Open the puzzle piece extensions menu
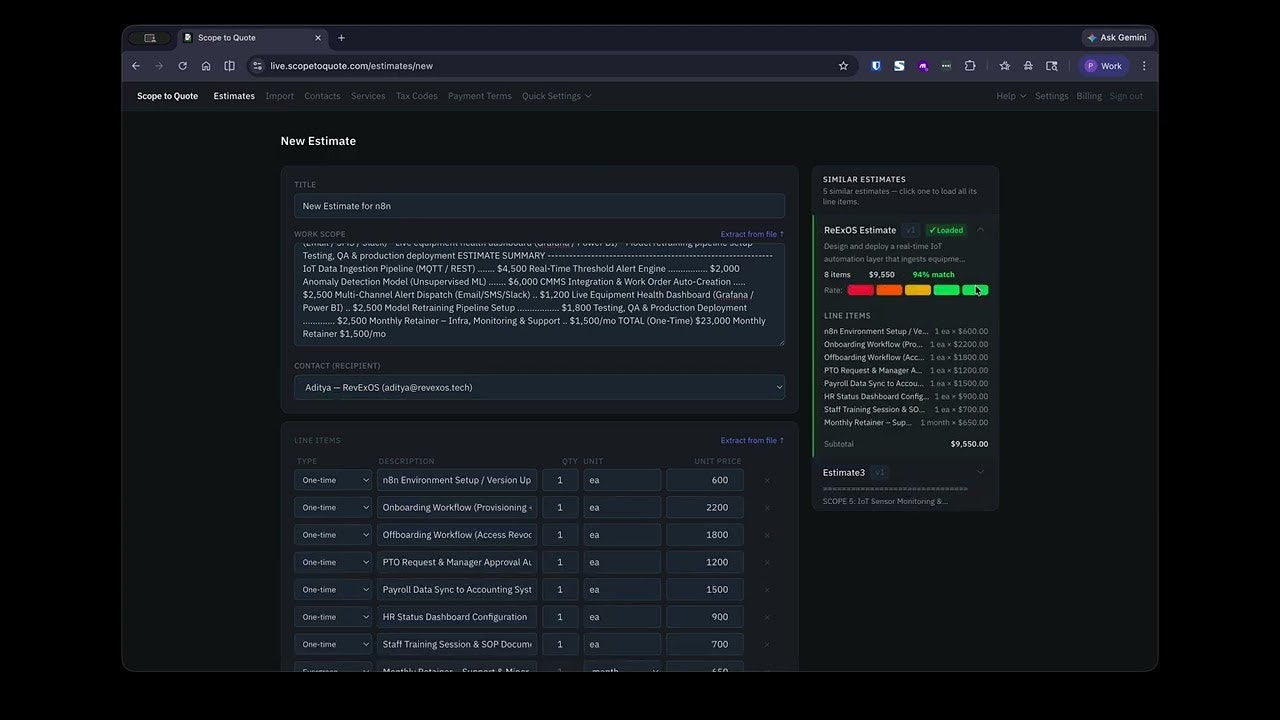The height and width of the screenshot is (720, 1280). coord(970,66)
